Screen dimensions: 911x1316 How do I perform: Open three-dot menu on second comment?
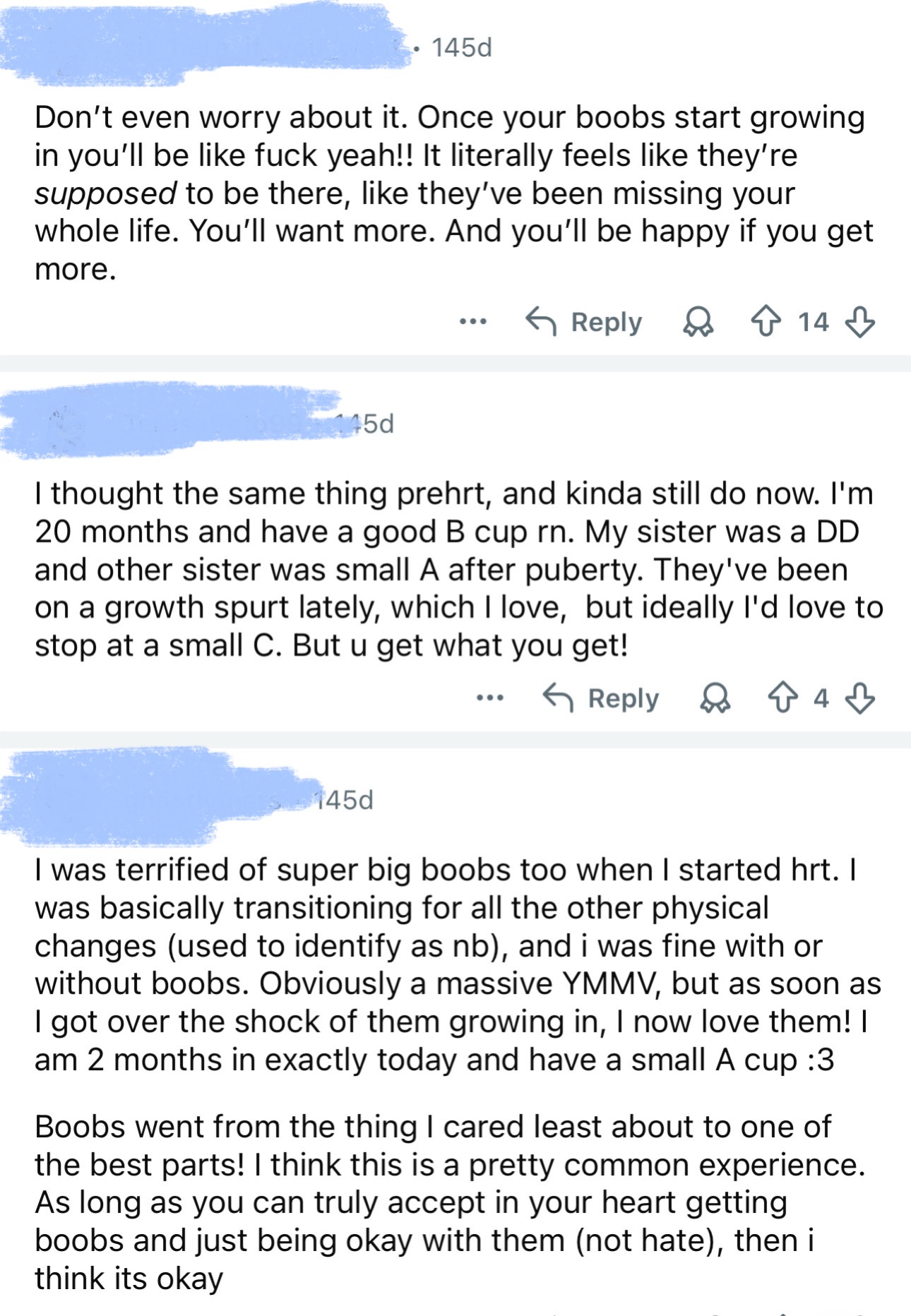point(489,699)
